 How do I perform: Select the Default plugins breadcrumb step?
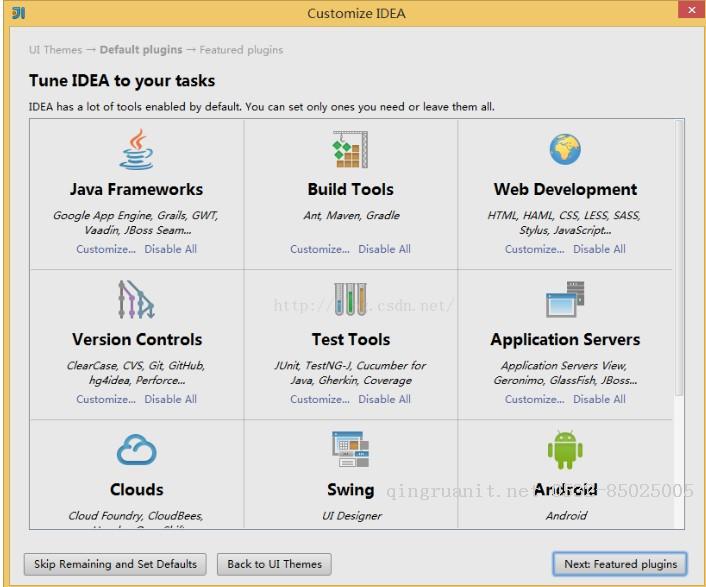pos(141,50)
